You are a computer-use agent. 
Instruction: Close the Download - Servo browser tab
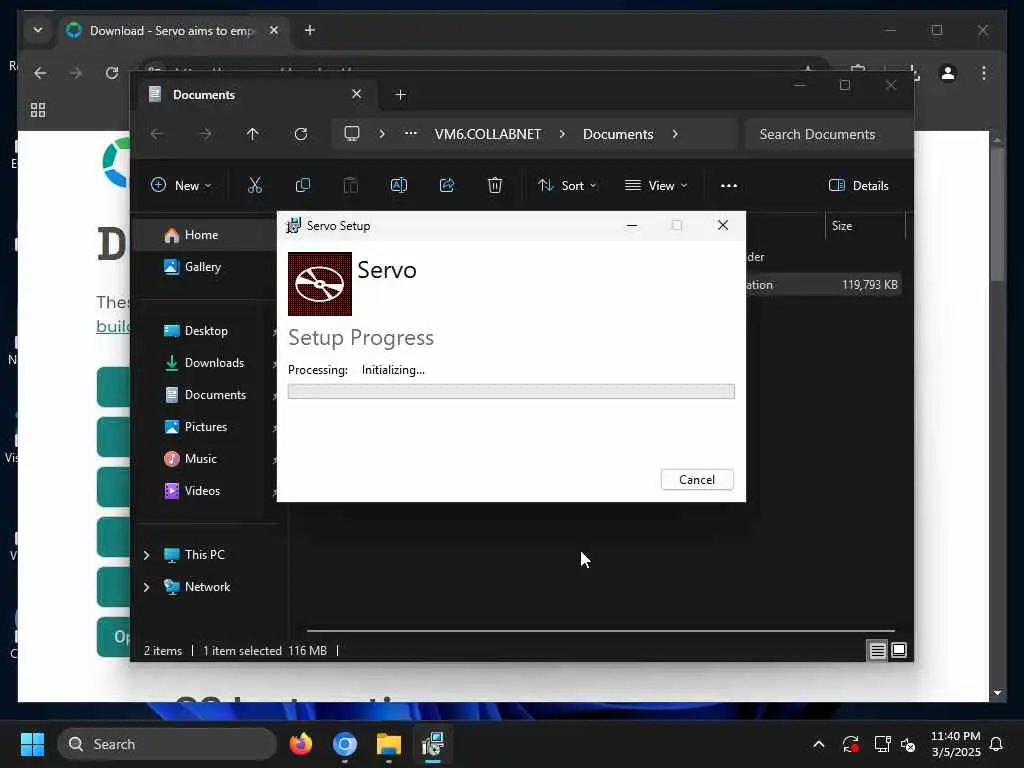274,31
